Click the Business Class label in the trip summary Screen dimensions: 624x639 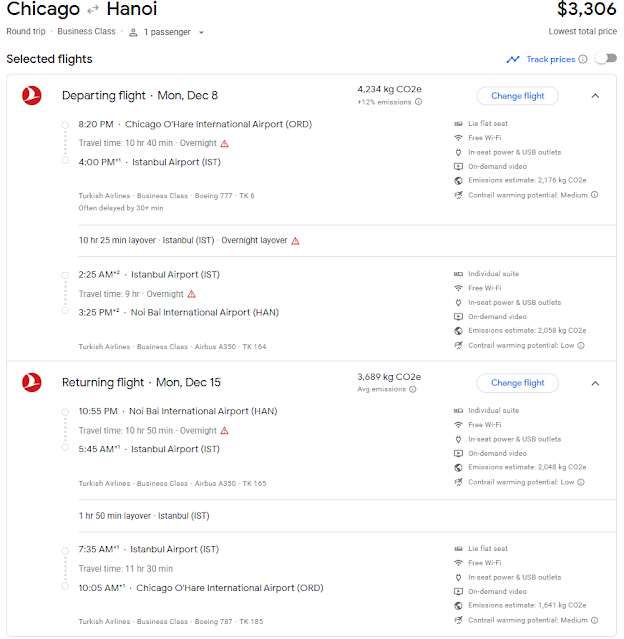tap(86, 31)
